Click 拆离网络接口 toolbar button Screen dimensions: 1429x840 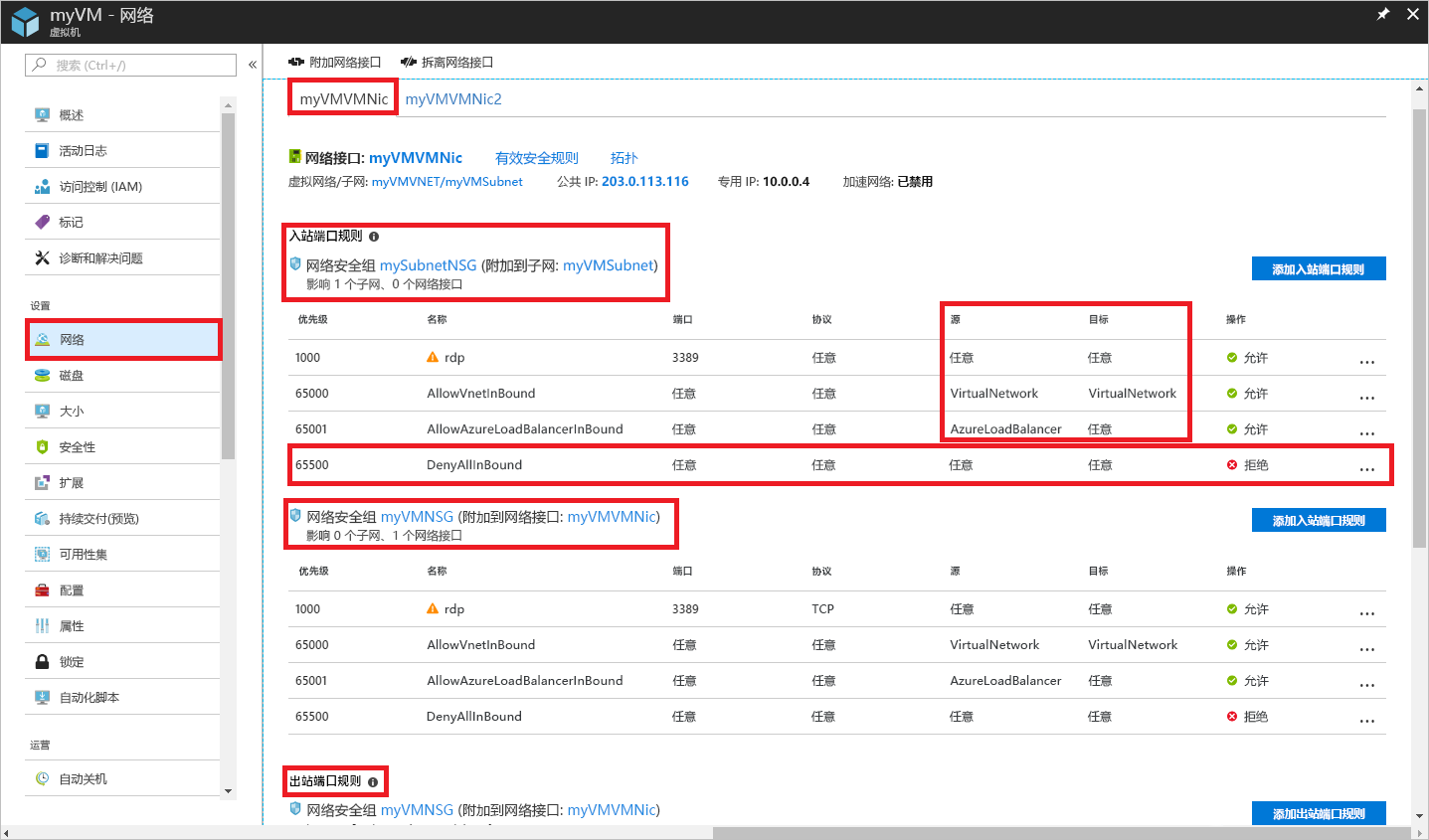pos(447,62)
